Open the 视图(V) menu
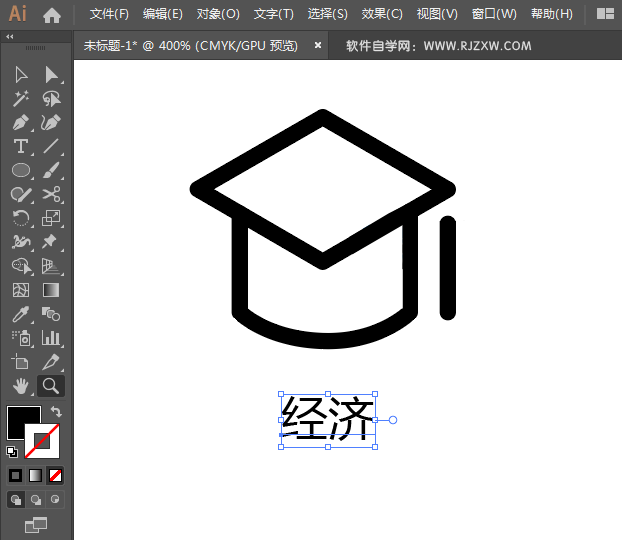Image resolution: width=622 pixels, height=540 pixels. pos(437,14)
